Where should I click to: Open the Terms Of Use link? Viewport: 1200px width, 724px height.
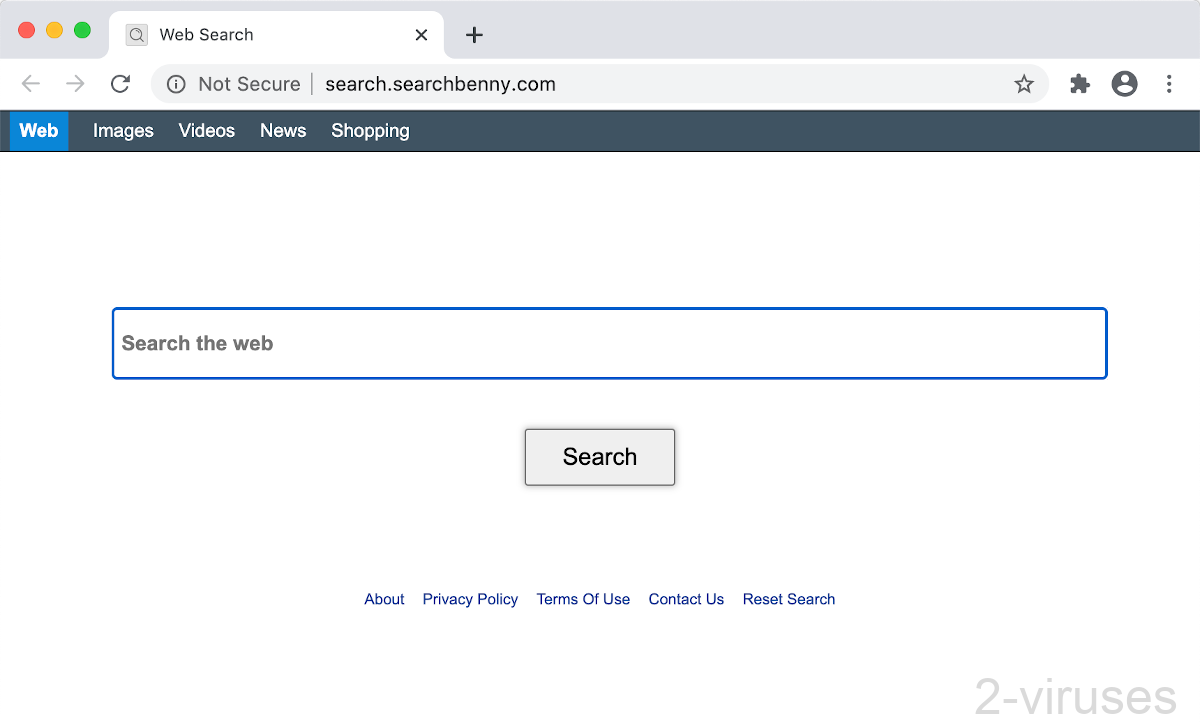pos(583,599)
